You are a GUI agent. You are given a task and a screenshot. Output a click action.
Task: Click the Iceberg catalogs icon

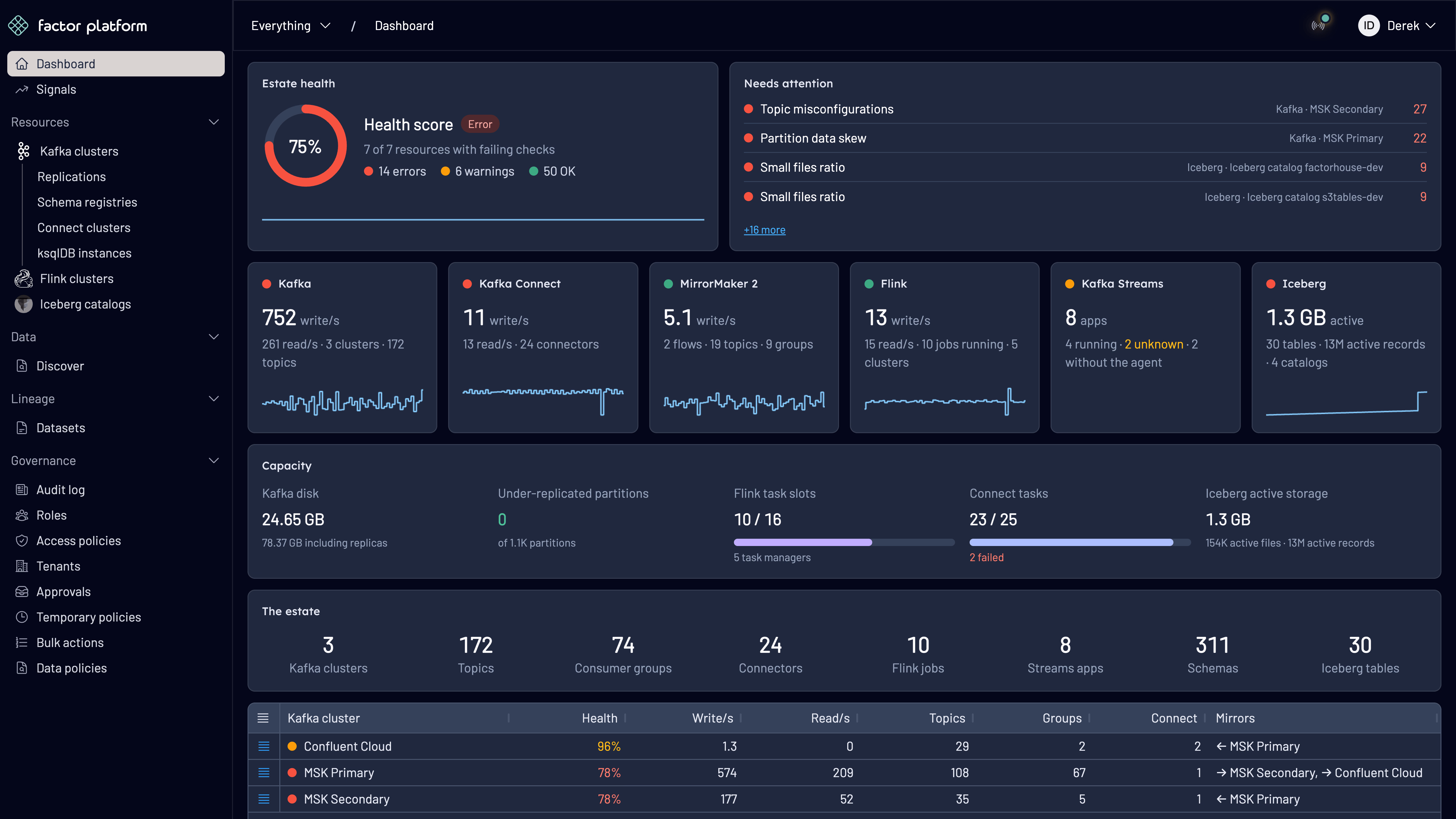point(23,304)
